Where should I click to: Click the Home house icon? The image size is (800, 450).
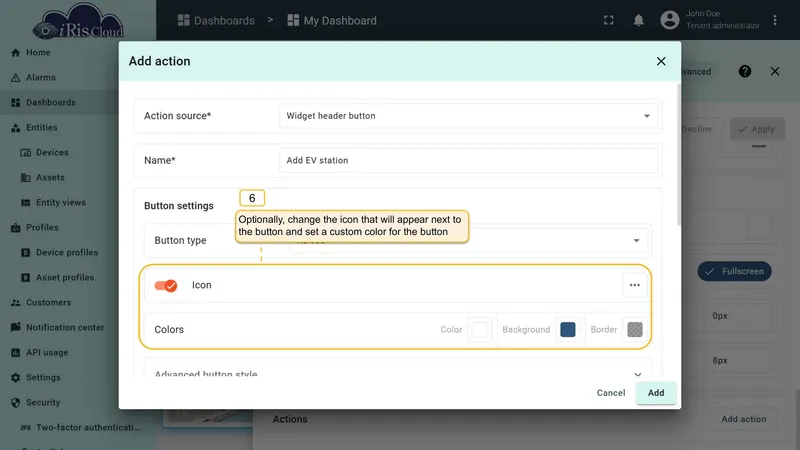pos(15,53)
